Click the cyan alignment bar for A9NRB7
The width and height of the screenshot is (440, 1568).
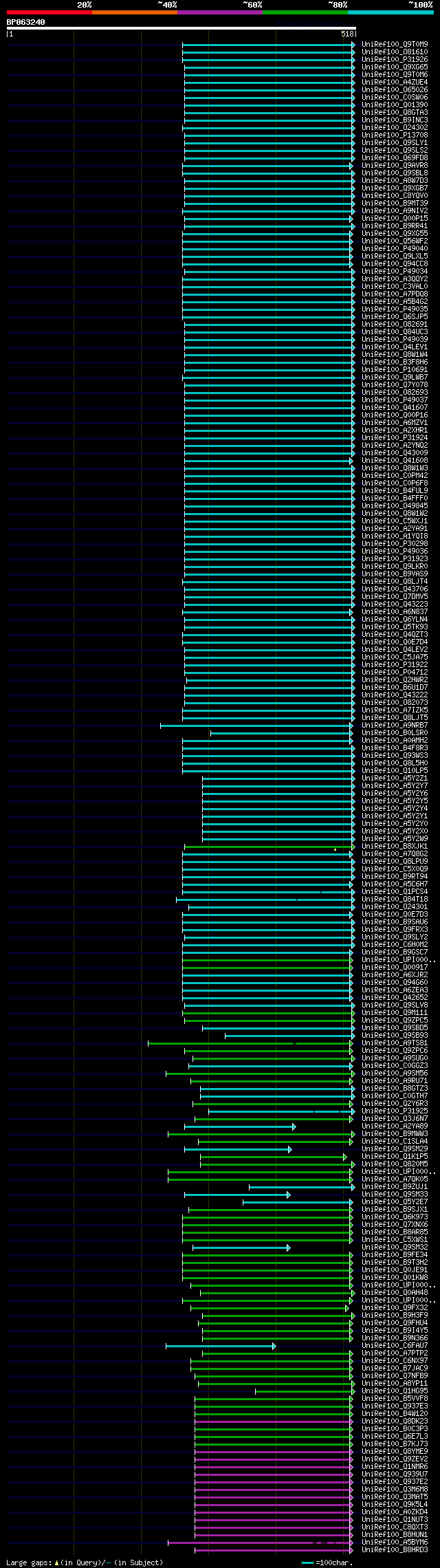(256, 726)
